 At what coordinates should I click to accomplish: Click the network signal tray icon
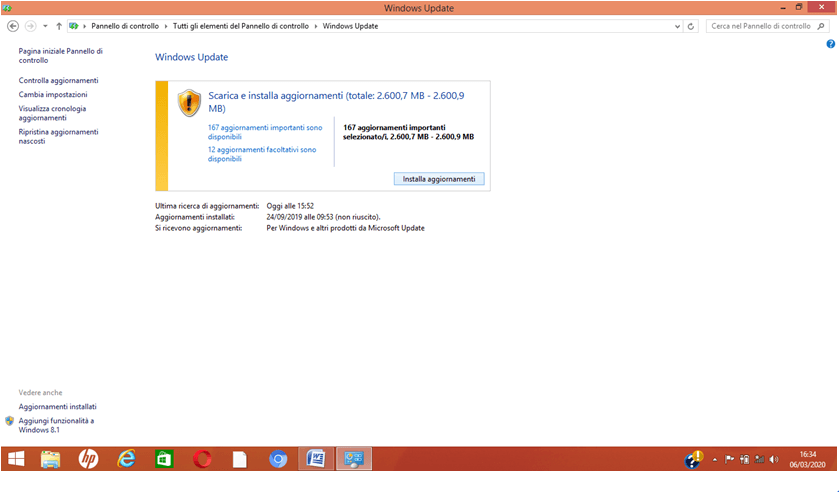759,459
